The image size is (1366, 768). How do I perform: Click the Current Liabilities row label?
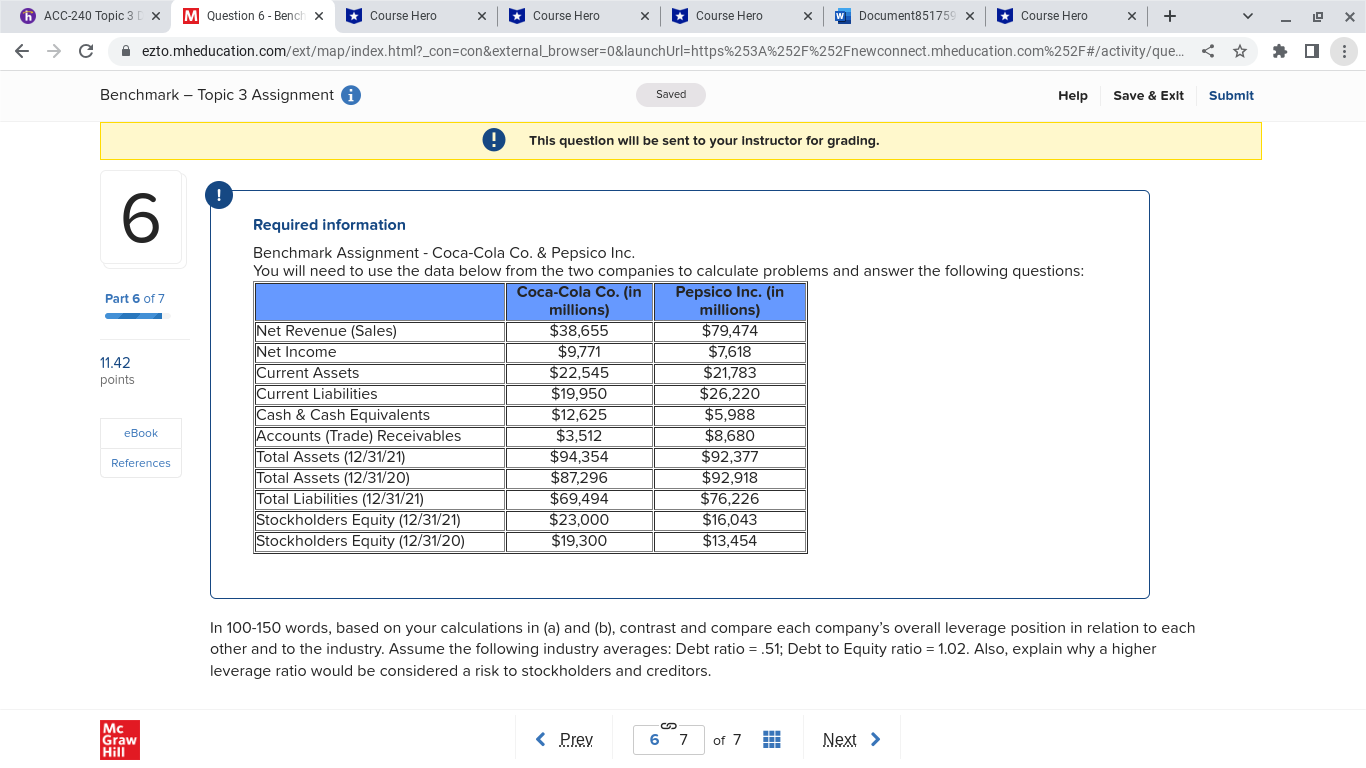click(317, 394)
